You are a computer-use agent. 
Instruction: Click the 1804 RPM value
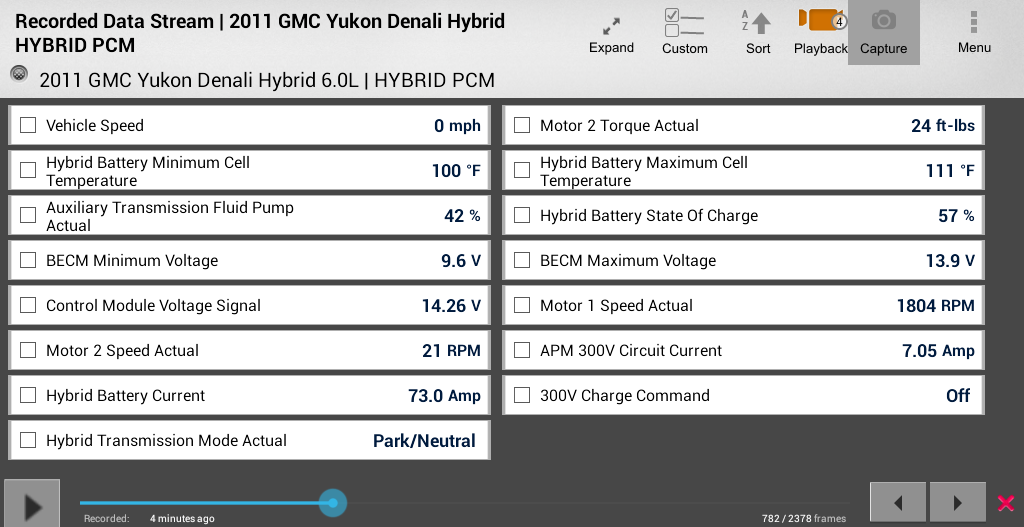(936, 306)
